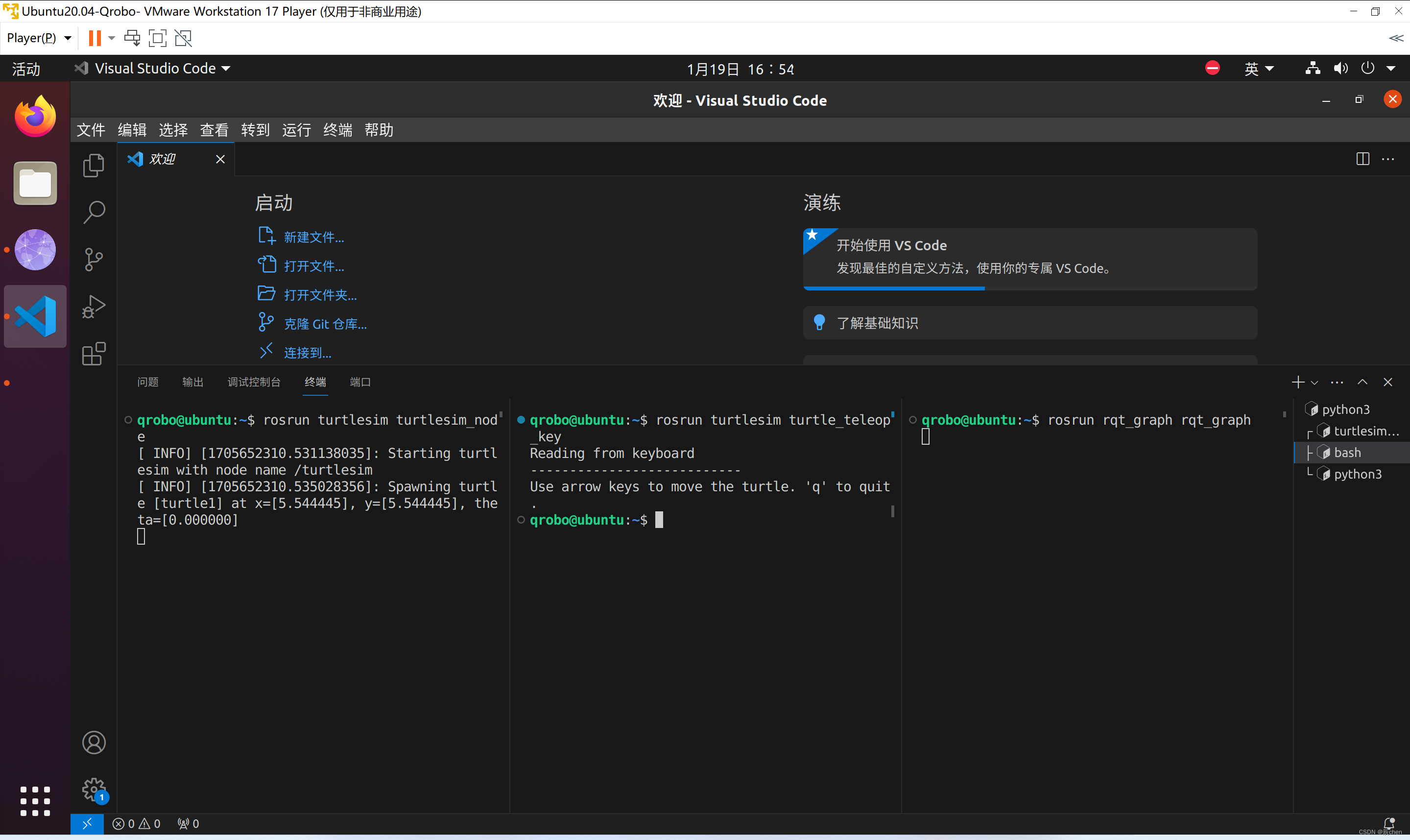Click forwarded ports indicator in status bar
1410x840 pixels.
[x=189, y=823]
